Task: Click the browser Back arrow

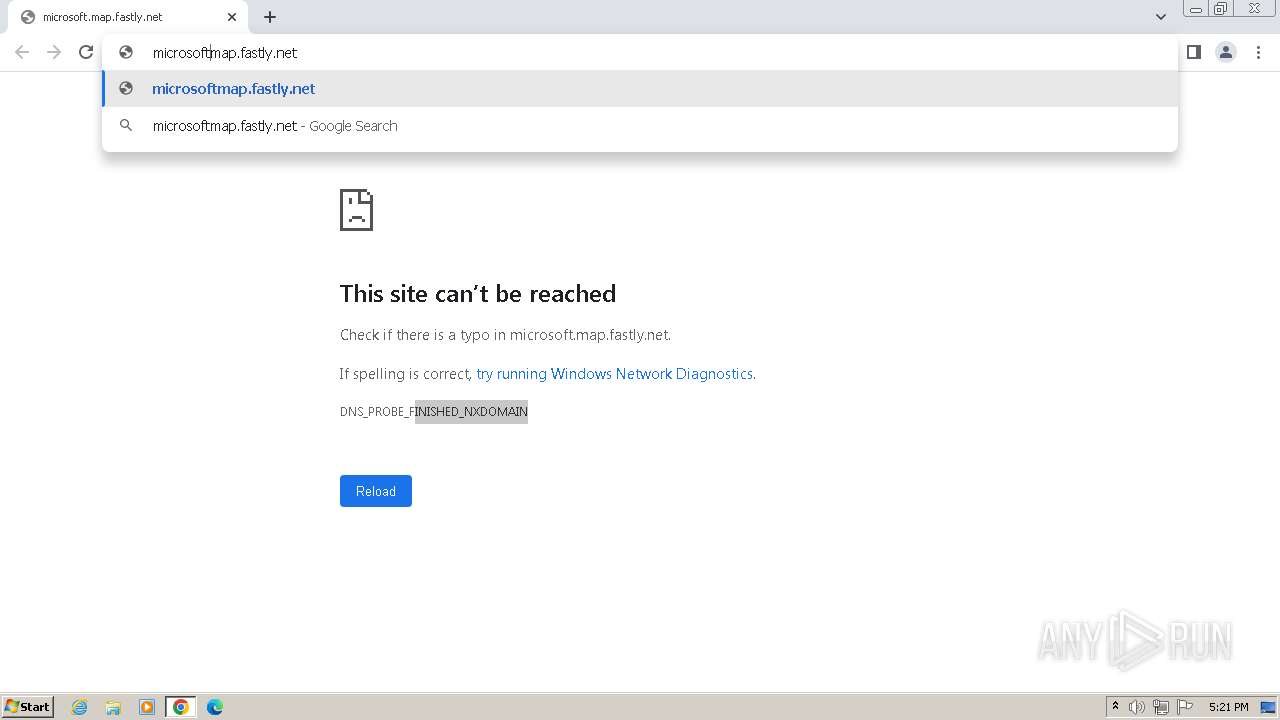Action: [22, 52]
